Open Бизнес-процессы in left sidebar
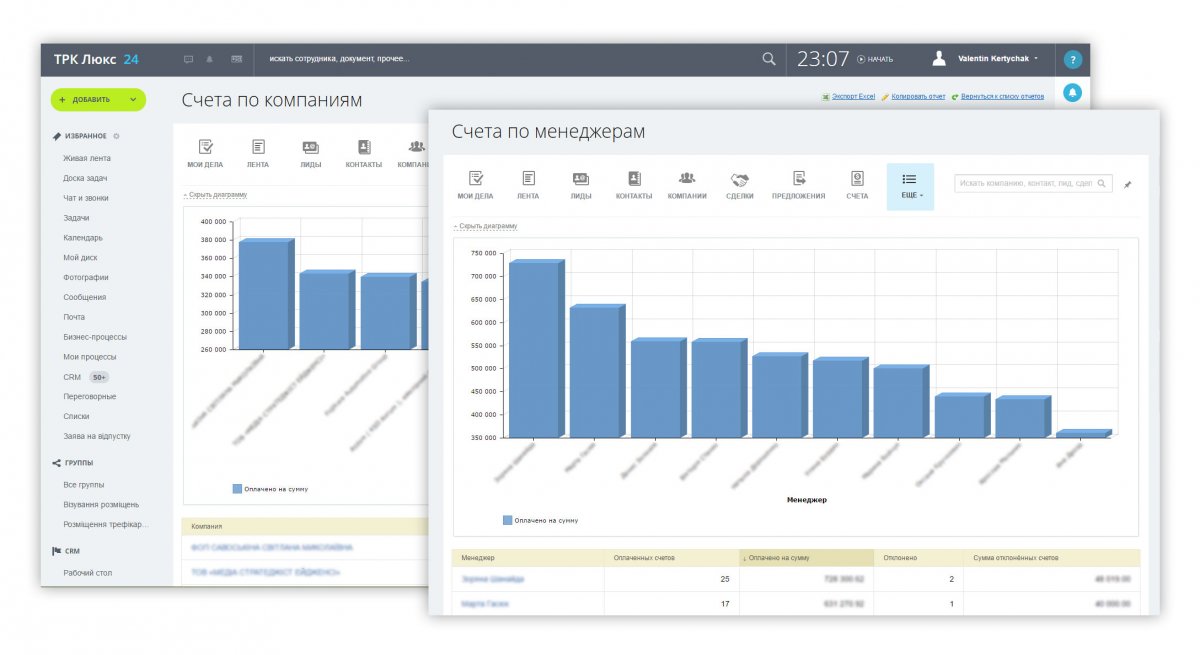The image size is (1200, 655). [95, 337]
